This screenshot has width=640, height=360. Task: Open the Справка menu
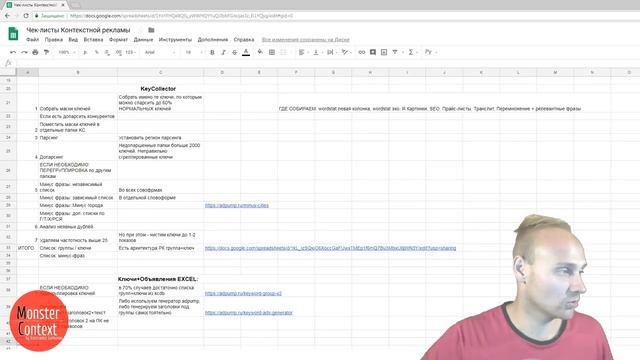point(244,40)
